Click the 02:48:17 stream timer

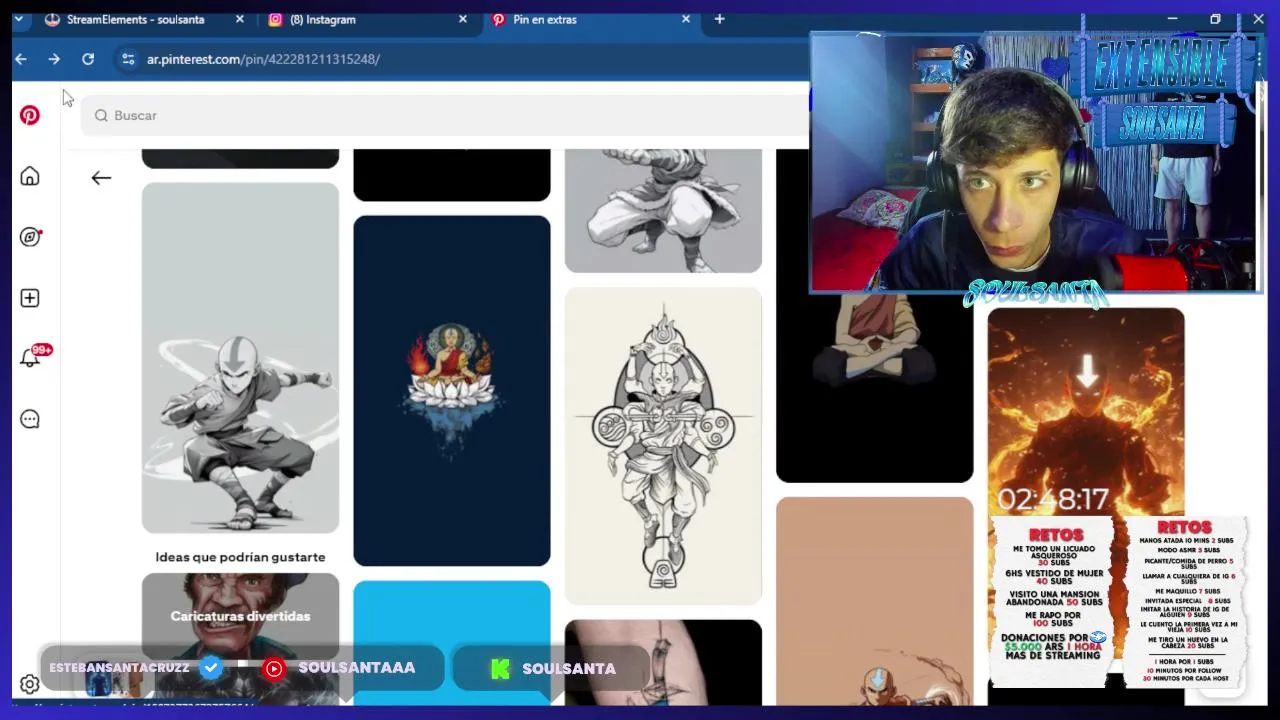pos(1053,499)
